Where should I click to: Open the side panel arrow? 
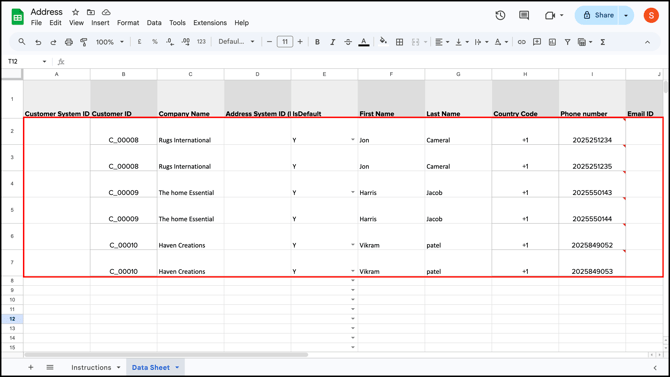pyautogui.click(x=655, y=367)
